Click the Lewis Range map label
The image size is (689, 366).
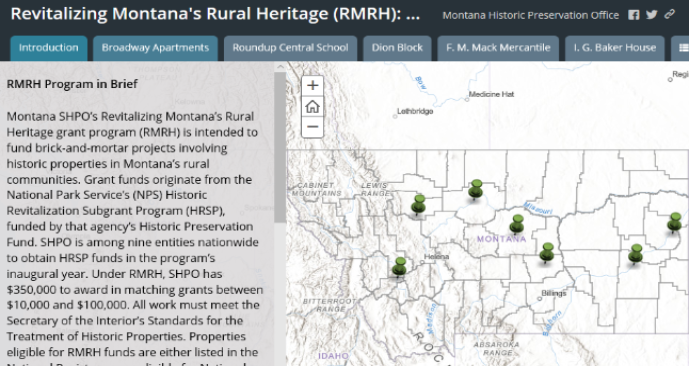375,189
